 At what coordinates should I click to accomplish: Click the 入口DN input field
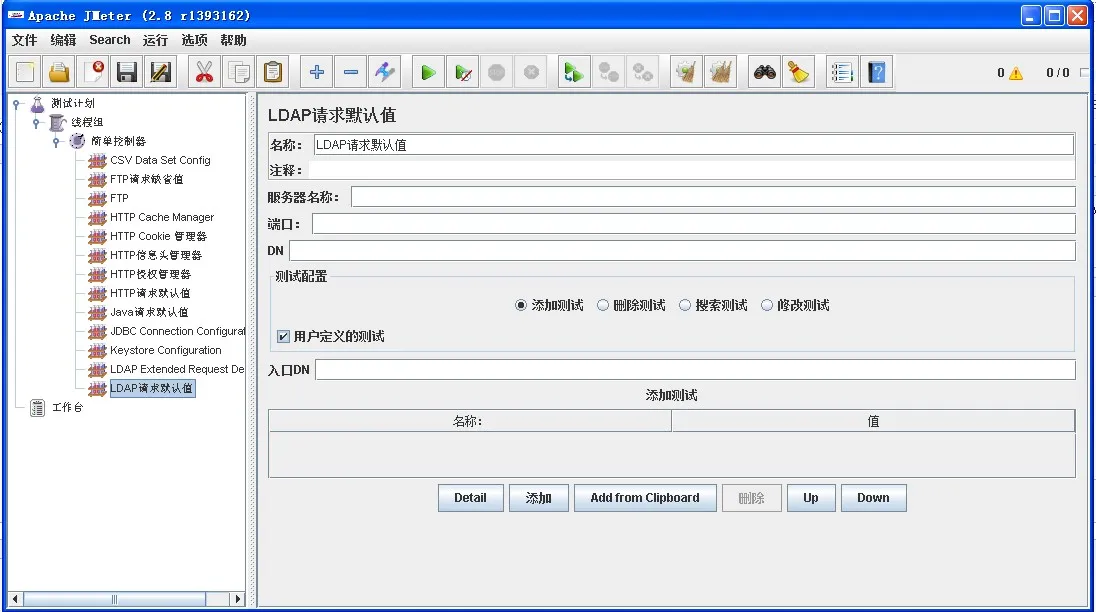(x=695, y=370)
